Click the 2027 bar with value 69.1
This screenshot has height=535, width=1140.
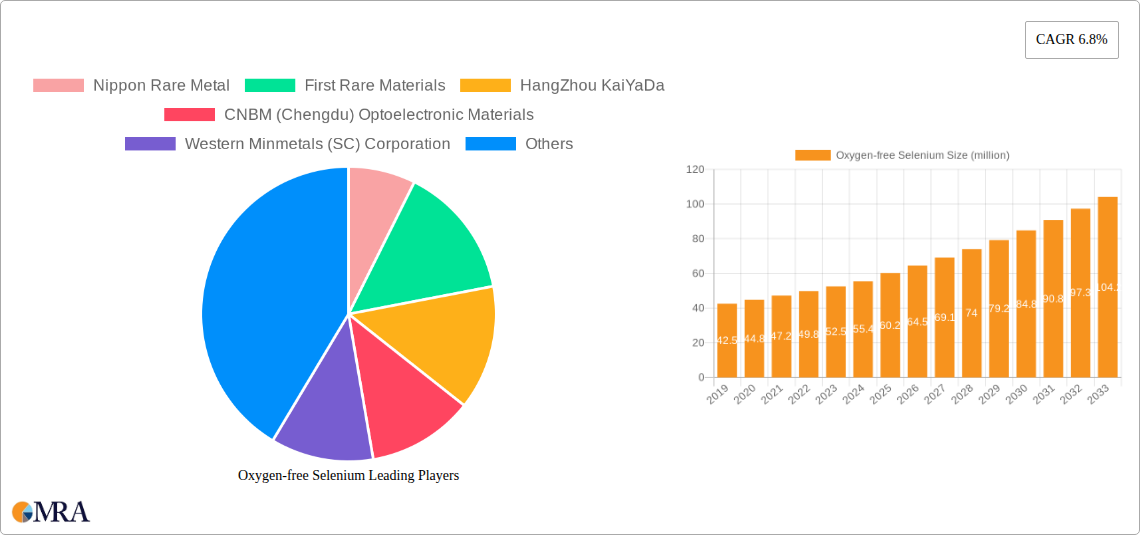(944, 318)
